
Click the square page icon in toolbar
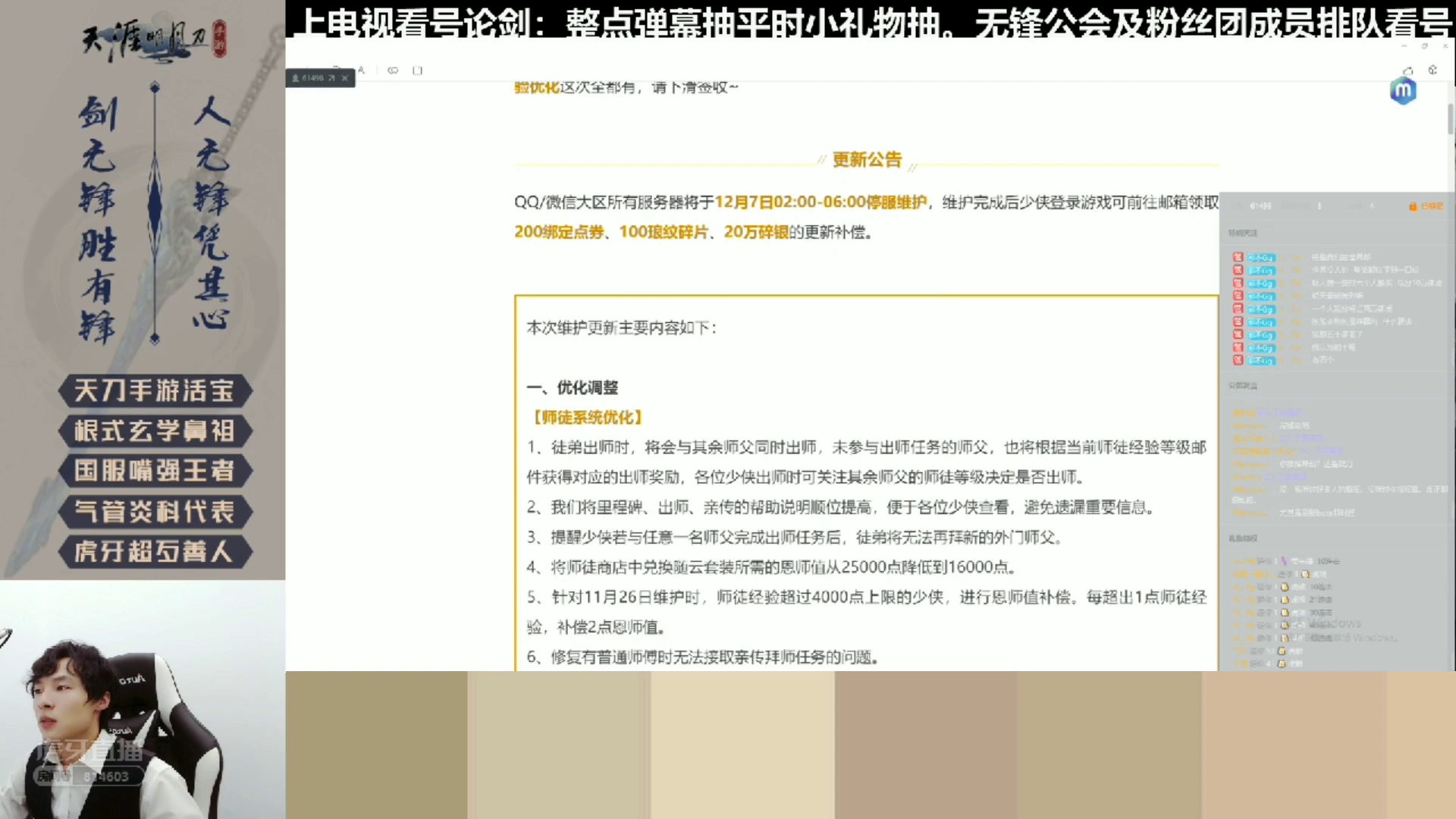pyautogui.click(x=417, y=71)
